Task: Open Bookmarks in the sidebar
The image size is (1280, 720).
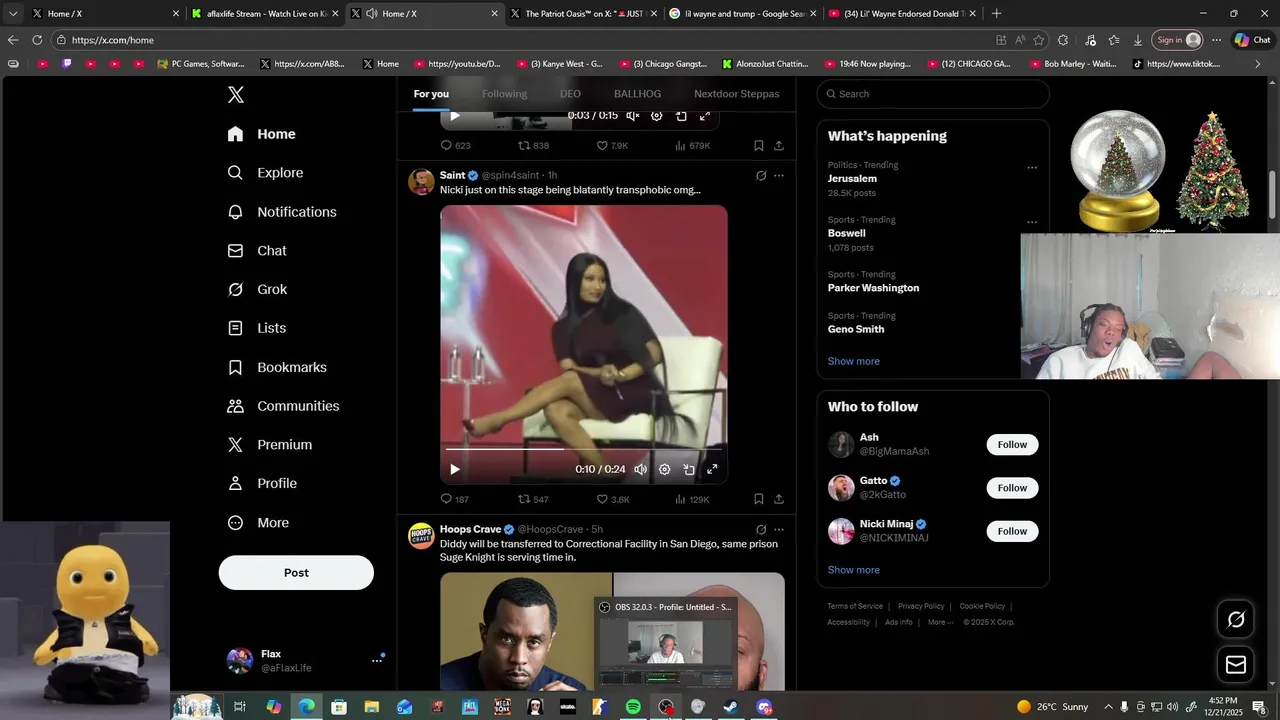Action: click(277, 367)
